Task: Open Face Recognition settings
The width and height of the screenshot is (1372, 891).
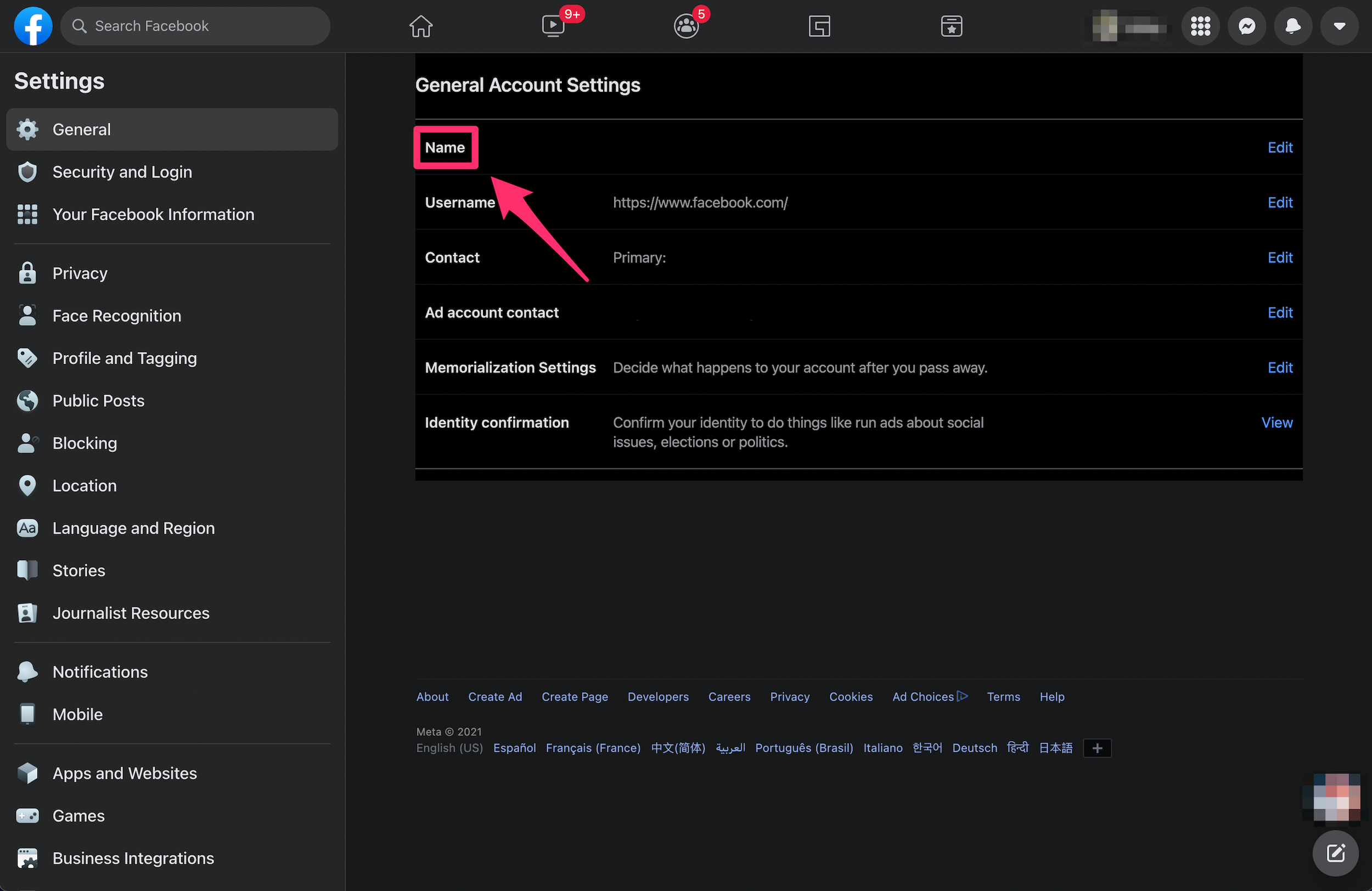Action: click(x=172, y=316)
